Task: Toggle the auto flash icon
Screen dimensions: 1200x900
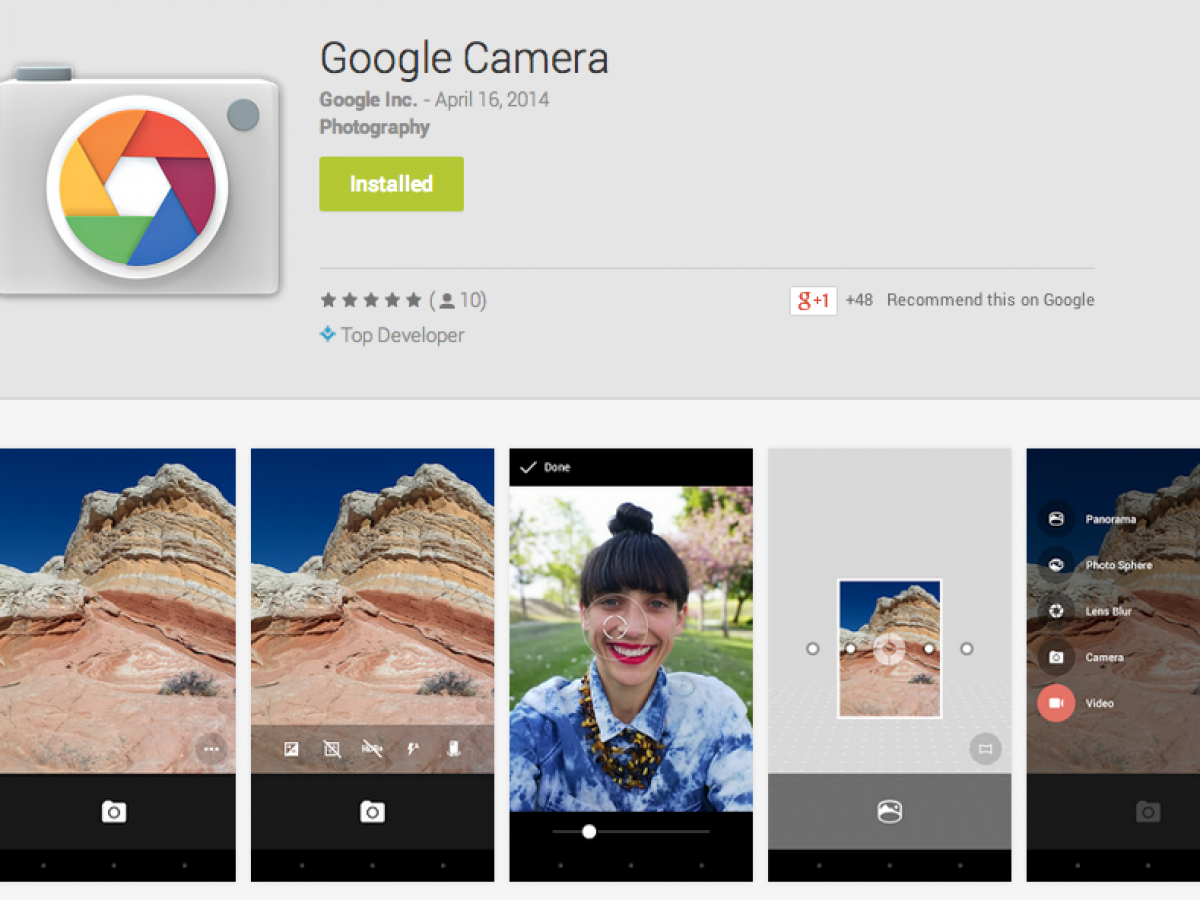Action: [x=413, y=749]
